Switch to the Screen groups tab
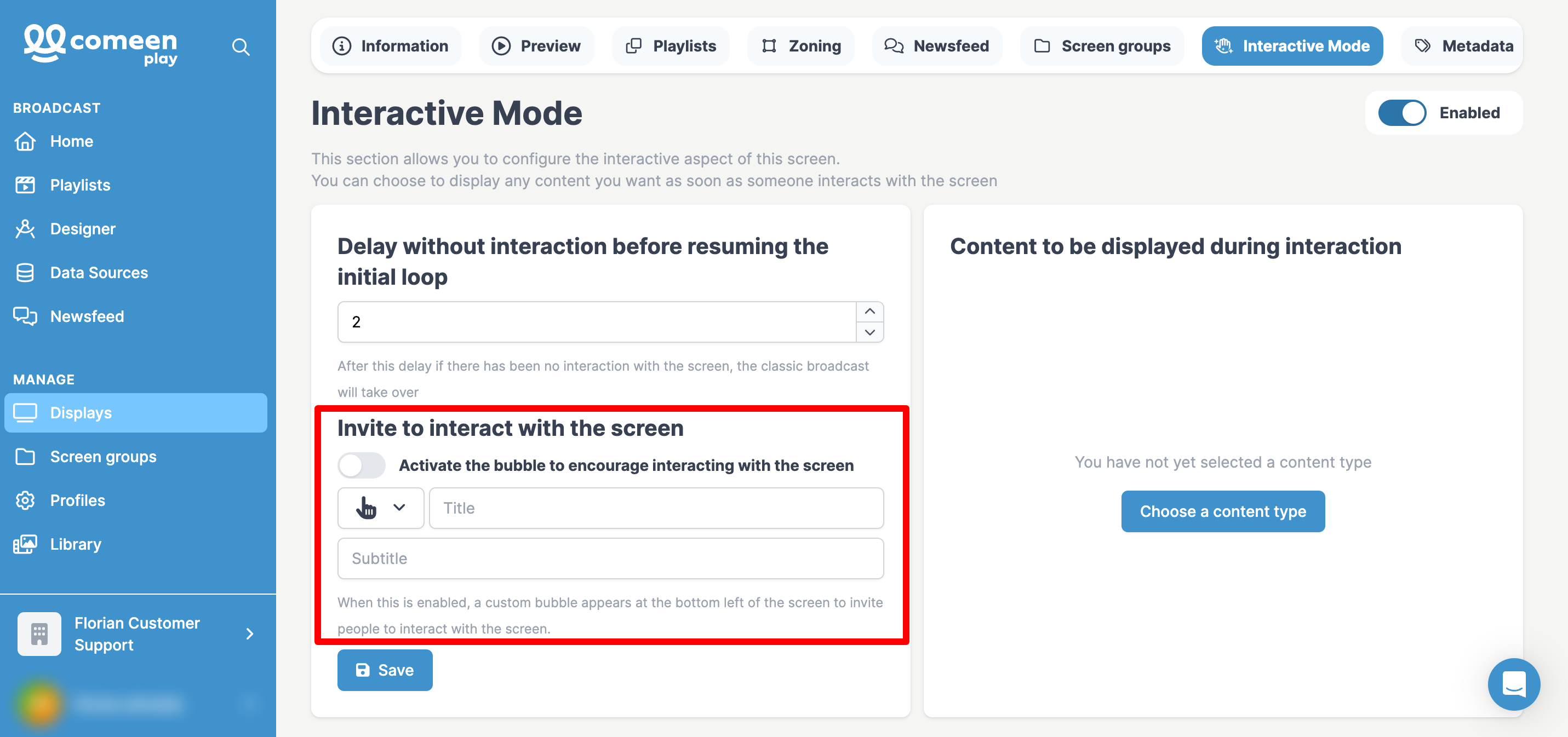The height and width of the screenshot is (737, 1568). [x=1102, y=46]
